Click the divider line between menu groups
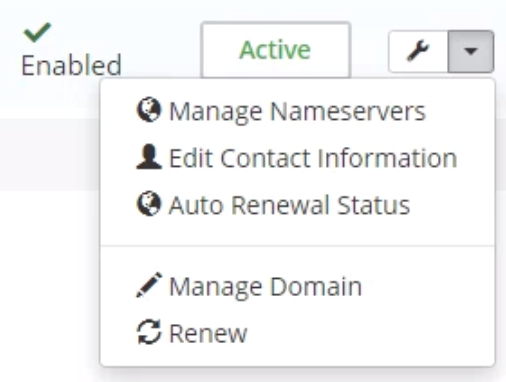Image resolution: width=506 pixels, height=382 pixels. tap(298, 246)
